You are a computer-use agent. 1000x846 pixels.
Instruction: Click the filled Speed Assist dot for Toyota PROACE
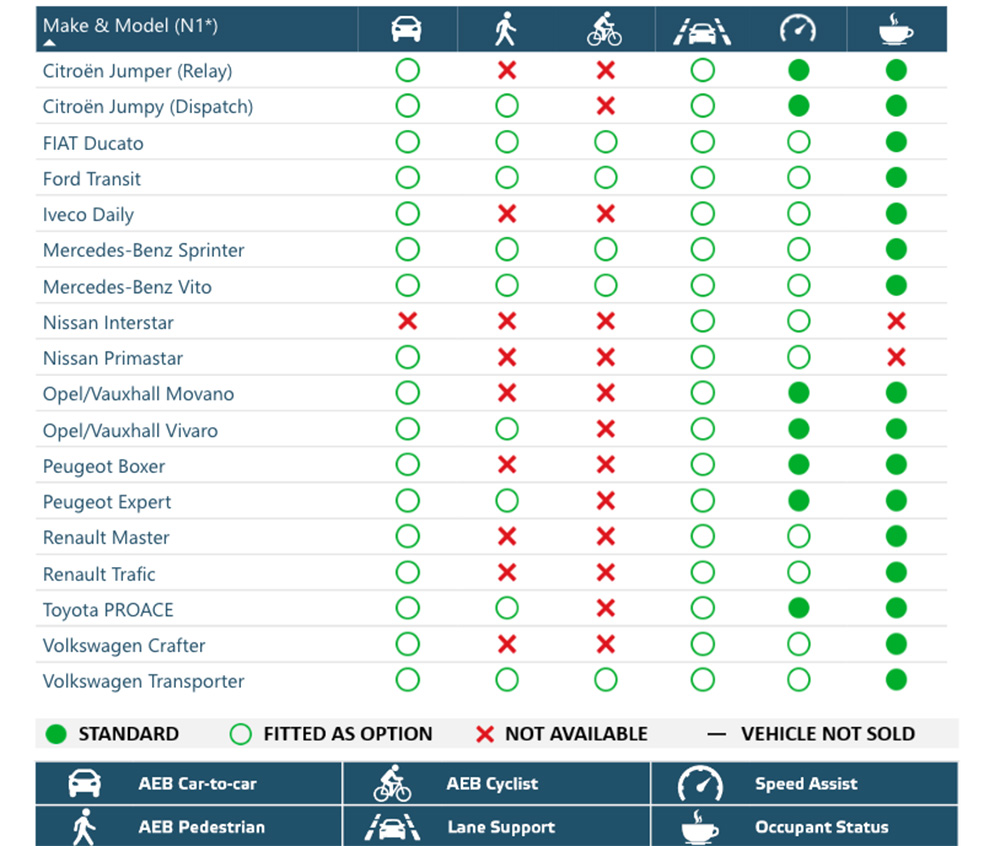[798, 609]
